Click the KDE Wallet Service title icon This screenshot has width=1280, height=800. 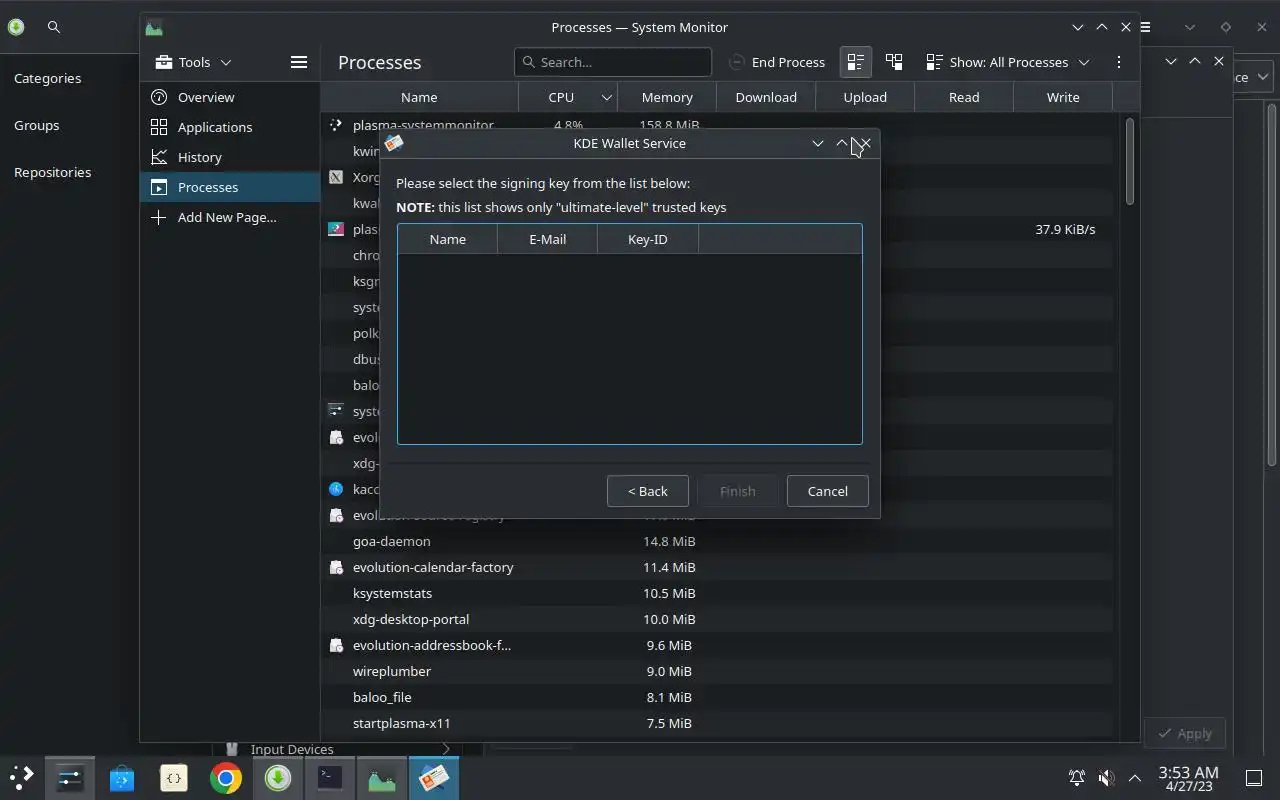[394, 143]
